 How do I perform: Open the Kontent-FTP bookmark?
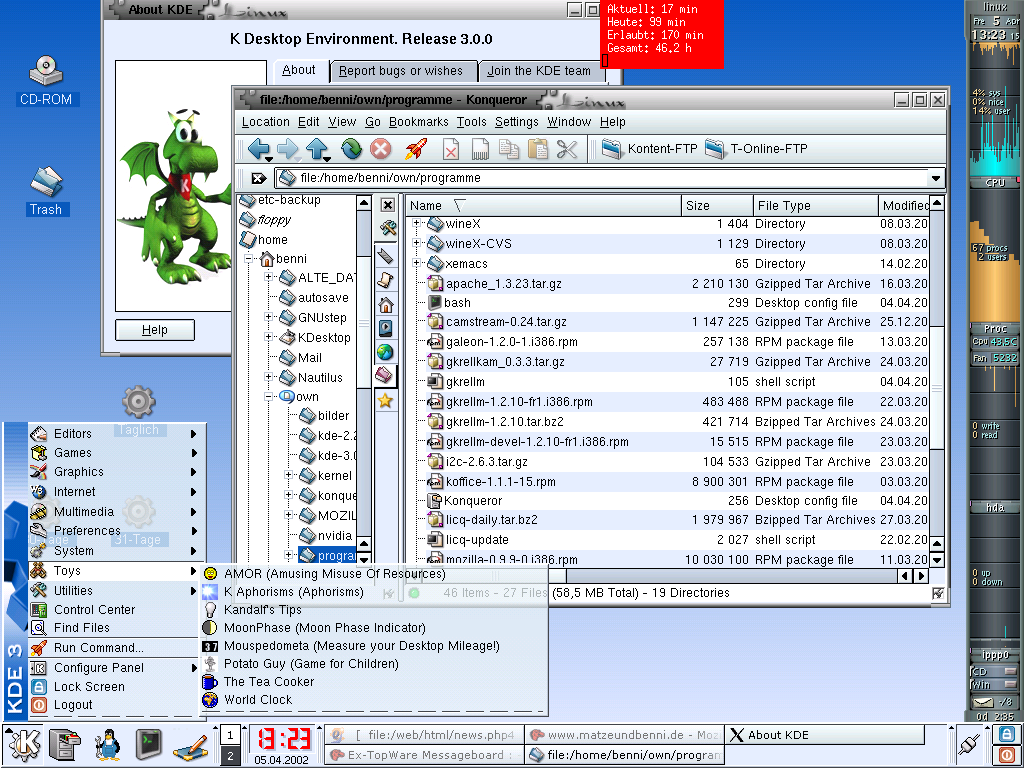pos(650,149)
